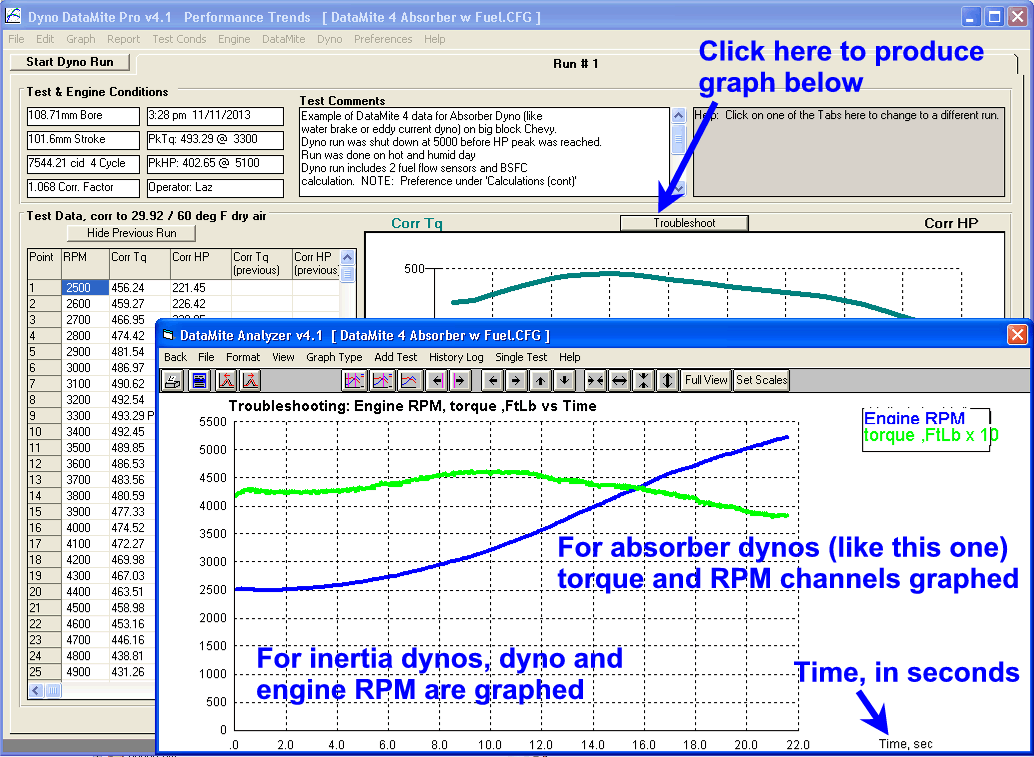Click the first multi-line graph type icon
Screen dimensions: 1034x757
pos(354,380)
